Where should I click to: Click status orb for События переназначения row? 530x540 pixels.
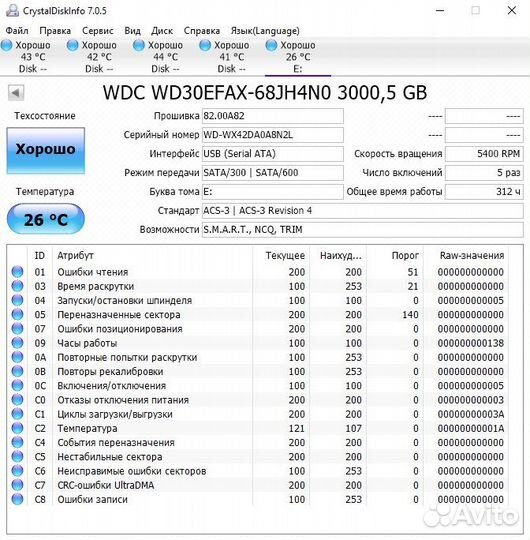(17, 442)
